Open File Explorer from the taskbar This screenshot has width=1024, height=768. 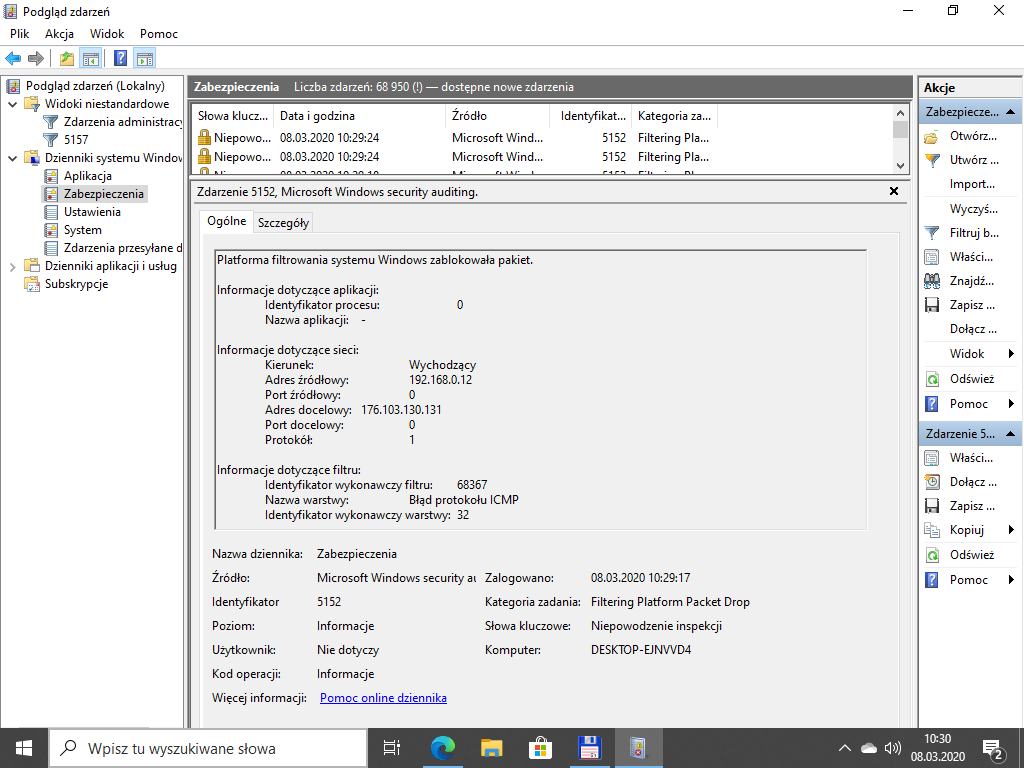point(491,747)
